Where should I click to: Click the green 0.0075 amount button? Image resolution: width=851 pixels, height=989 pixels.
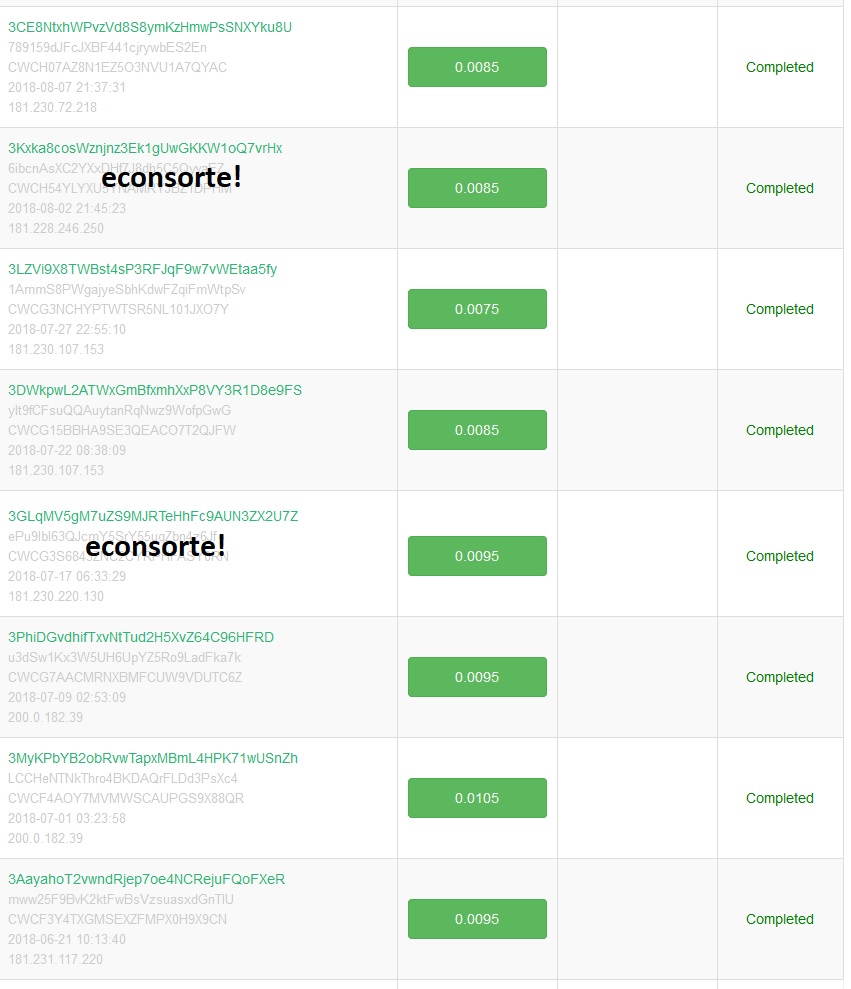pyautogui.click(x=477, y=309)
